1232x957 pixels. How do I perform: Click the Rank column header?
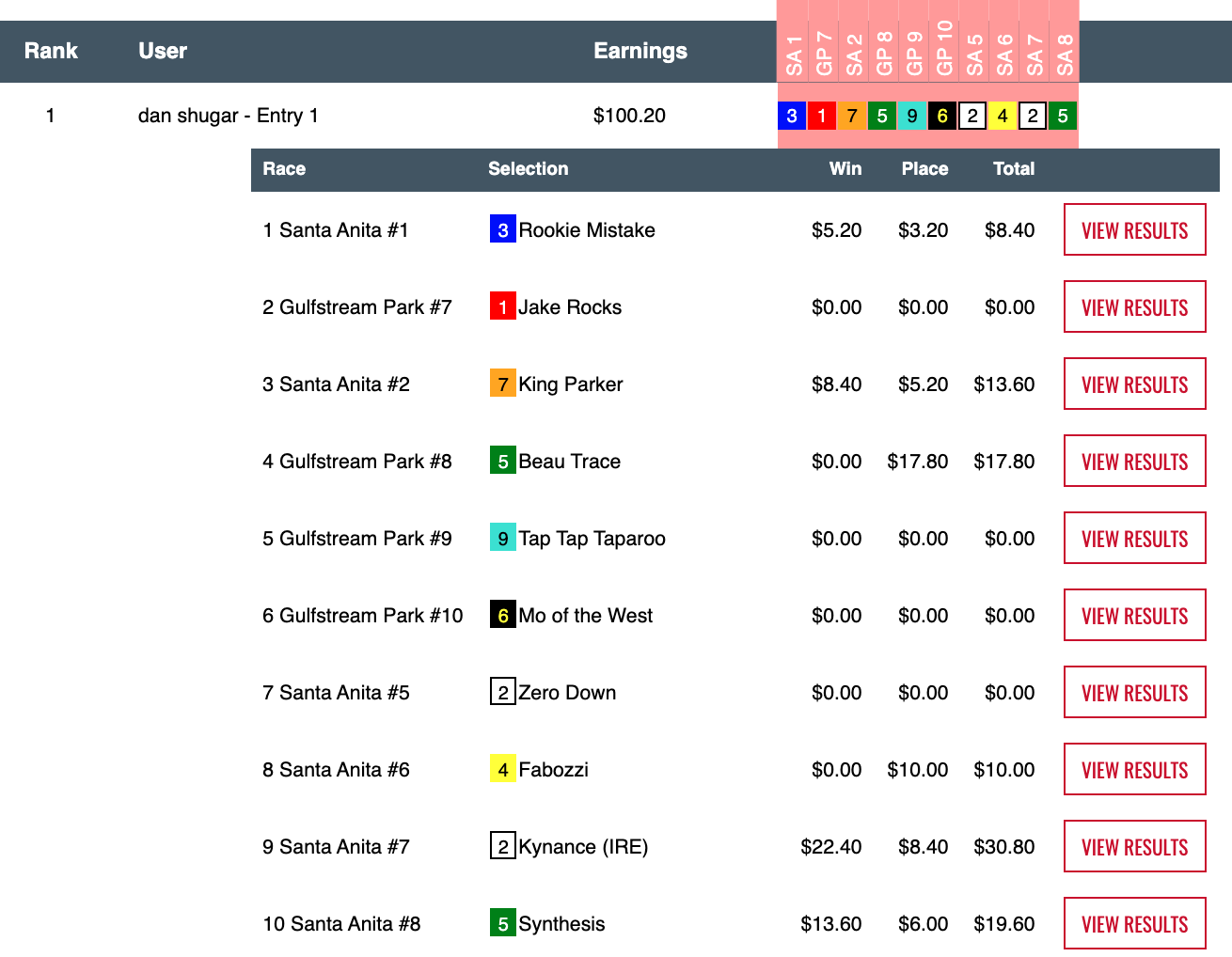[51, 51]
